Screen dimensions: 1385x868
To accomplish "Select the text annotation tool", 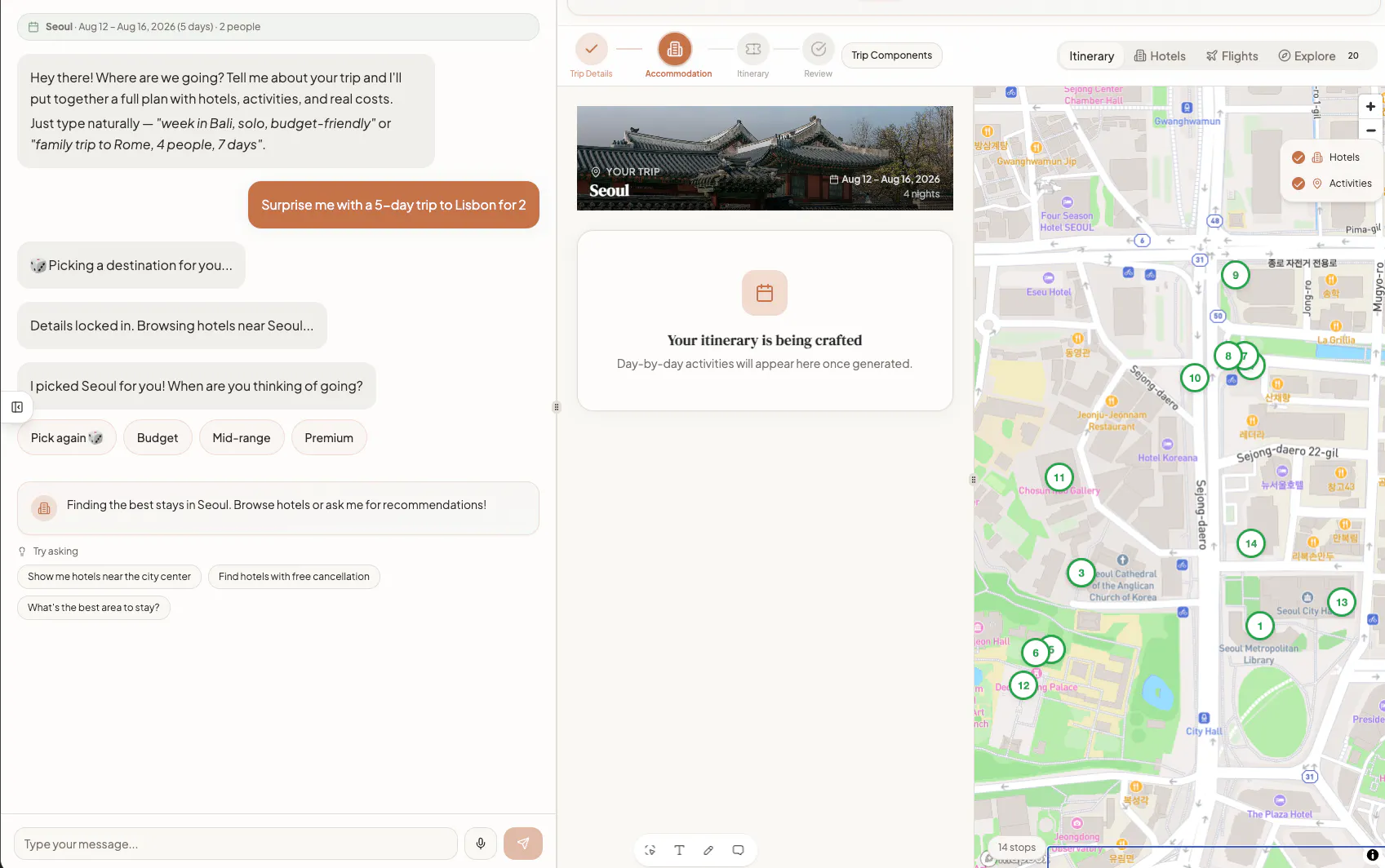I will pos(679,850).
